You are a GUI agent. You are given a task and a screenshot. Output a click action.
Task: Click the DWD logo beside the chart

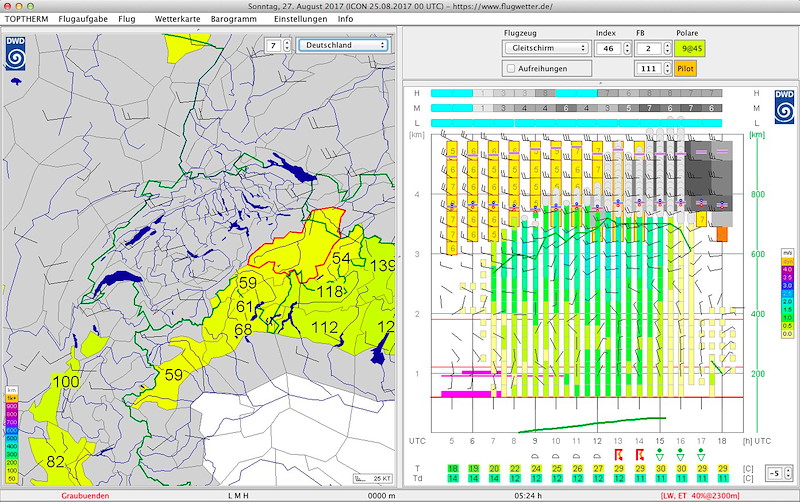tap(784, 107)
